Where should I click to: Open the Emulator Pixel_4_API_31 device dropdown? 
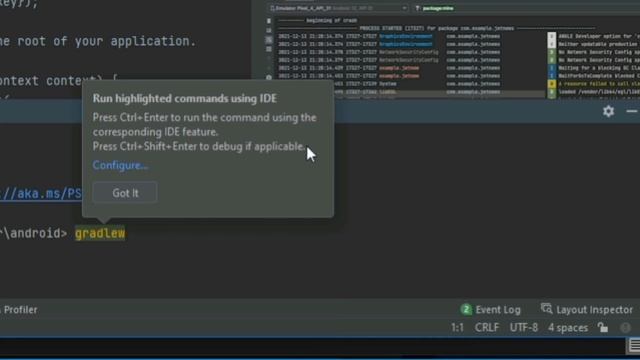[x=338, y=8]
